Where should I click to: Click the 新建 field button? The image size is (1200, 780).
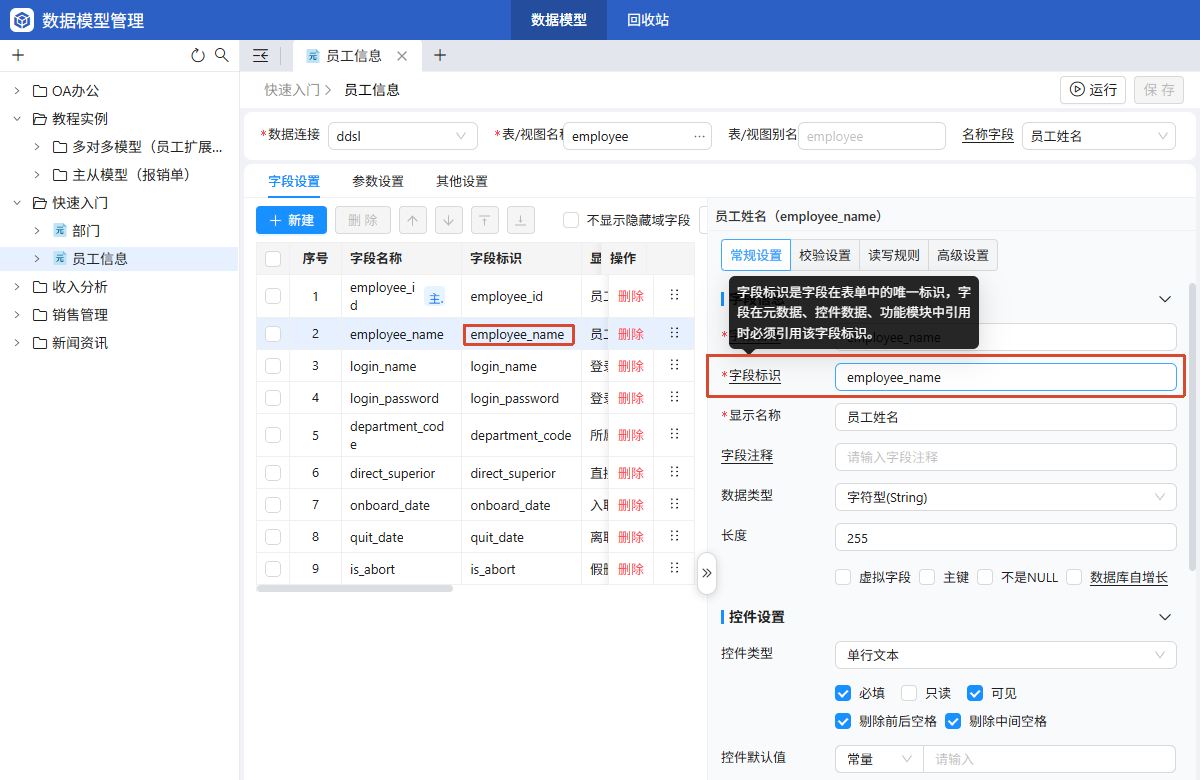tap(291, 220)
